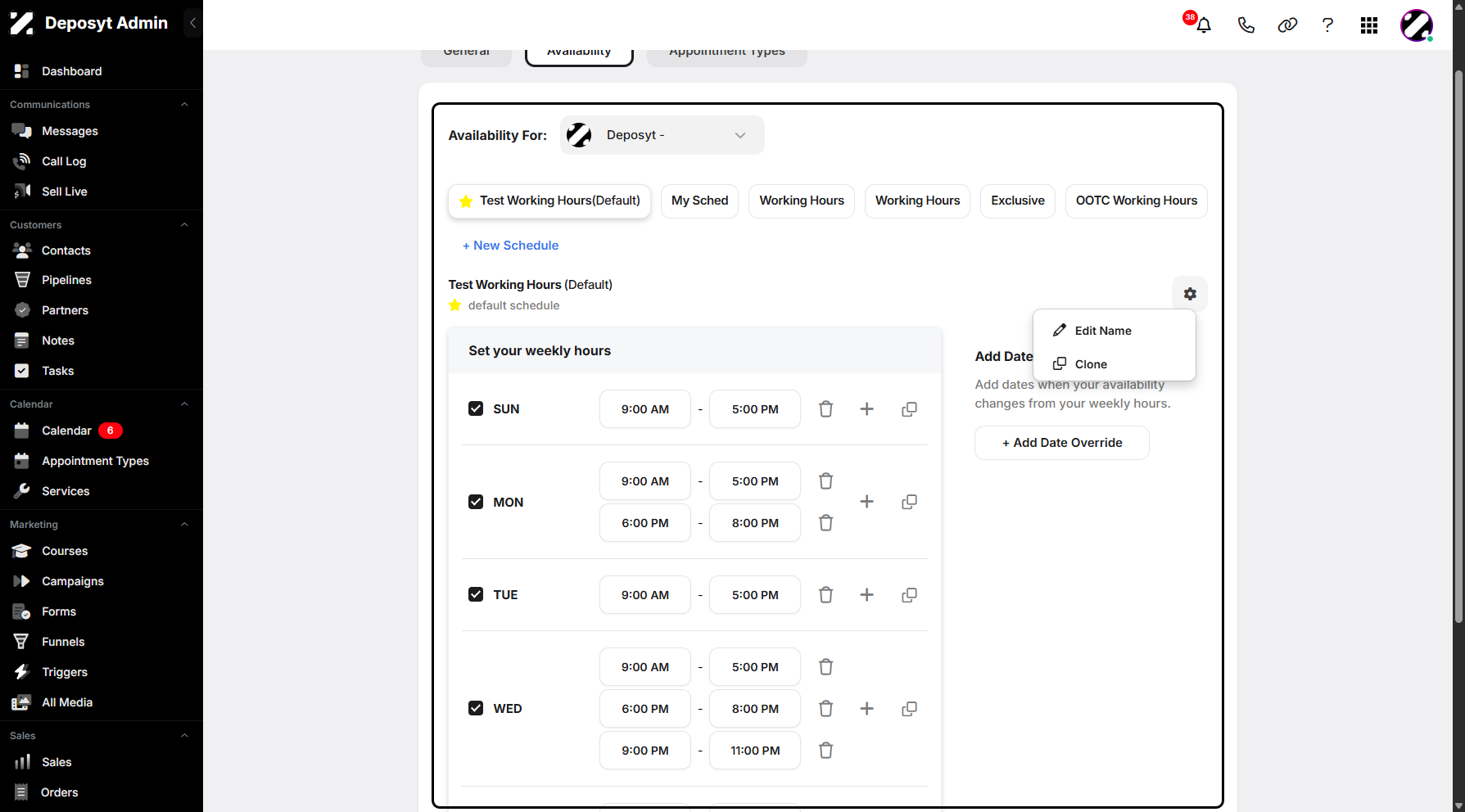The image size is (1465, 812).
Task: Add a time slot to Tuesday
Action: pyautogui.click(x=866, y=595)
